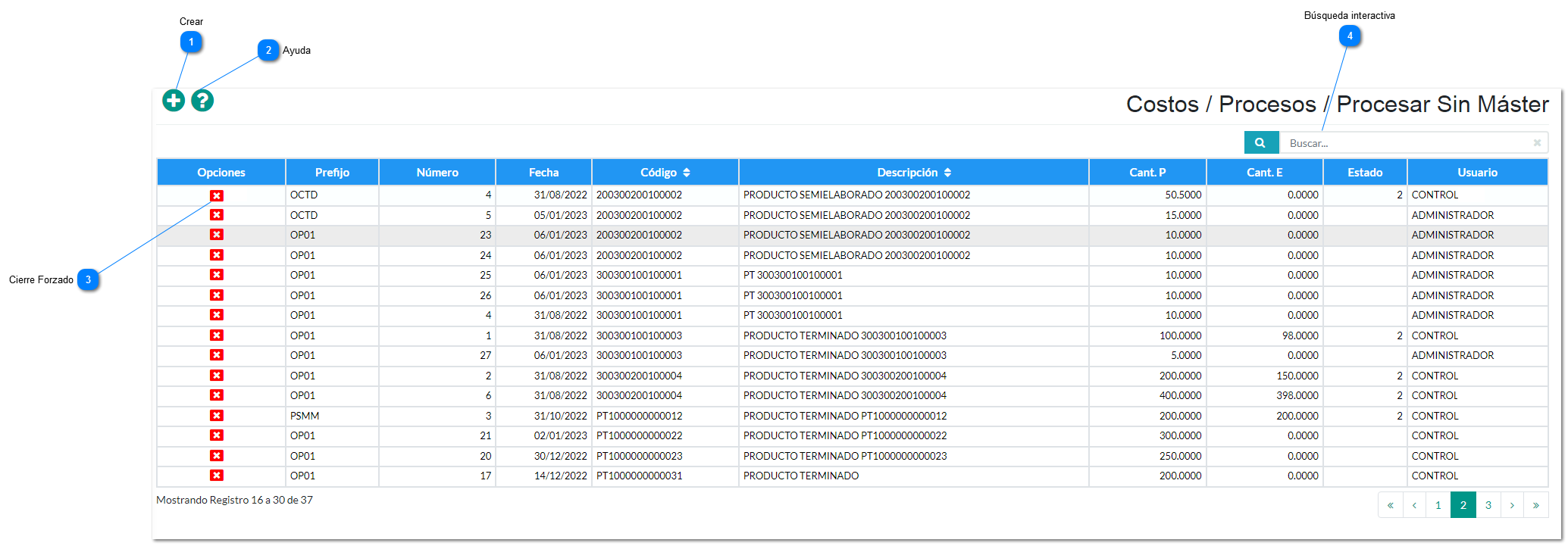Go to first page with double left arrow
This screenshot has height=546, width=1568.
pos(1391,505)
